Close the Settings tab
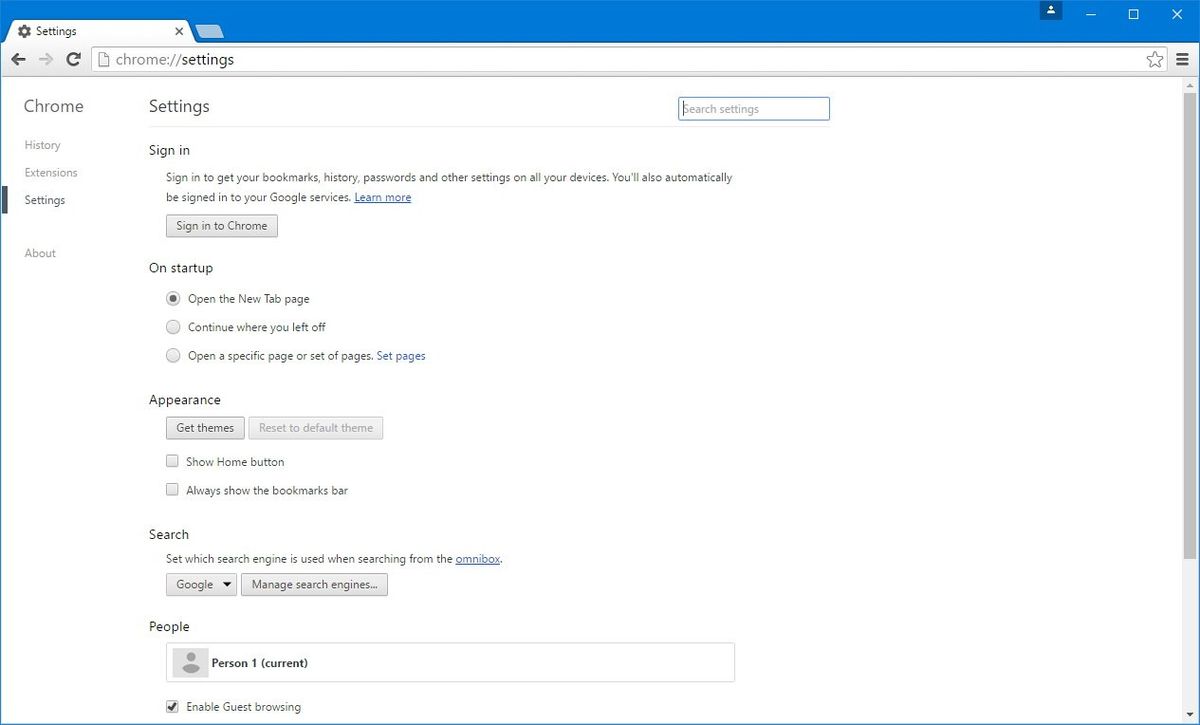This screenshot has height=725, width=1200. [180, 31]
